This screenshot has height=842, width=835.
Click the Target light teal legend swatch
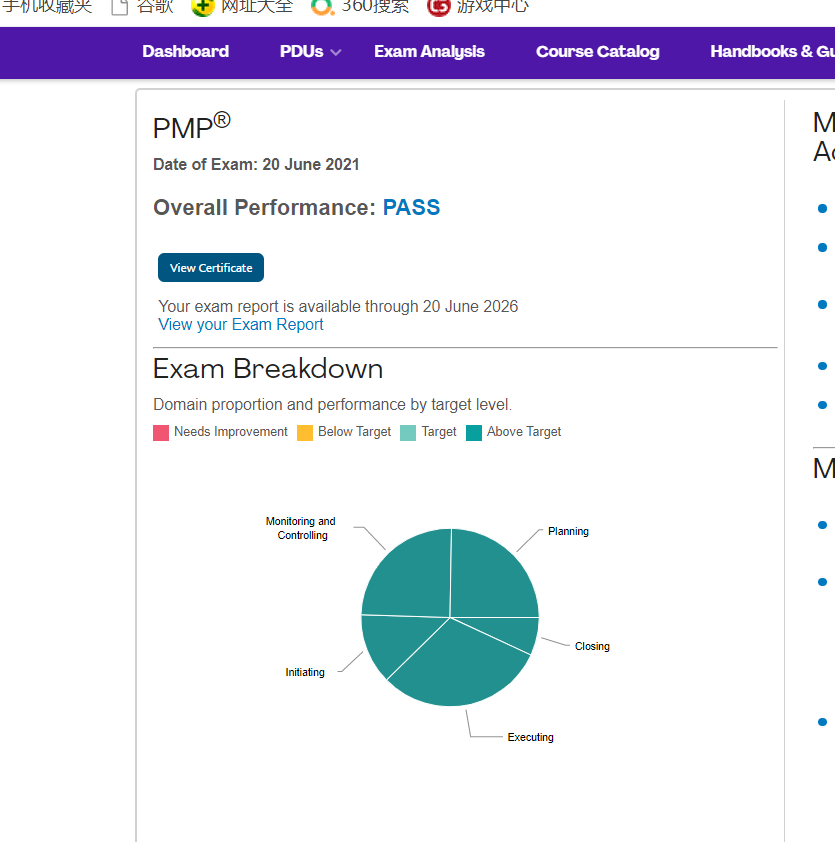click(408, 433)
